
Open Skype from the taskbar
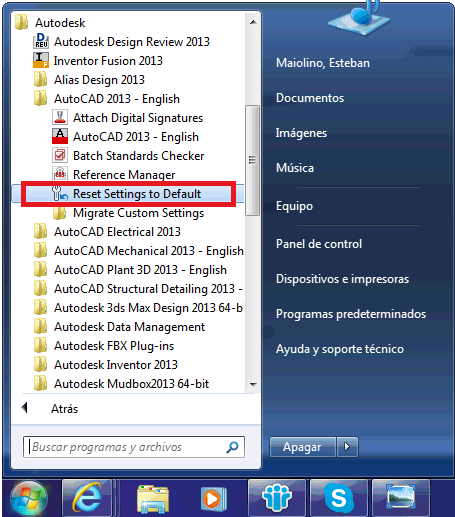338,498
